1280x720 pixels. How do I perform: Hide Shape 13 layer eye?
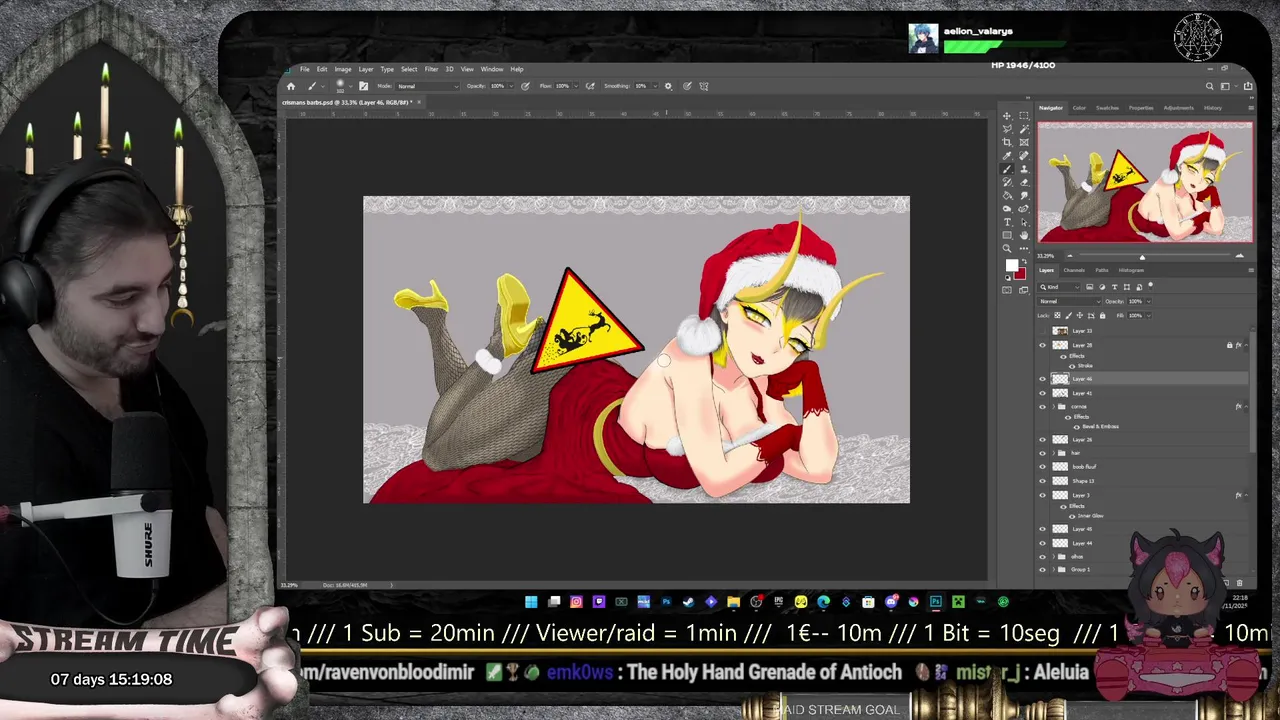[x=1042, y=481]
